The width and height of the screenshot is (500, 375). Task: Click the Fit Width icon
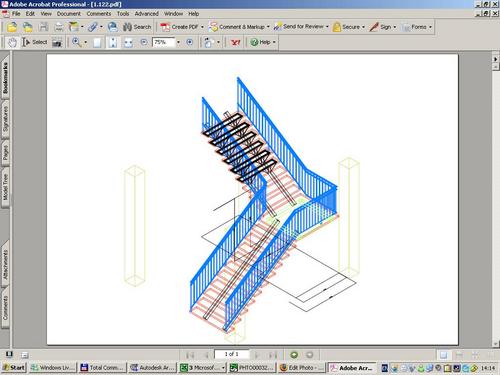point(128,42)
